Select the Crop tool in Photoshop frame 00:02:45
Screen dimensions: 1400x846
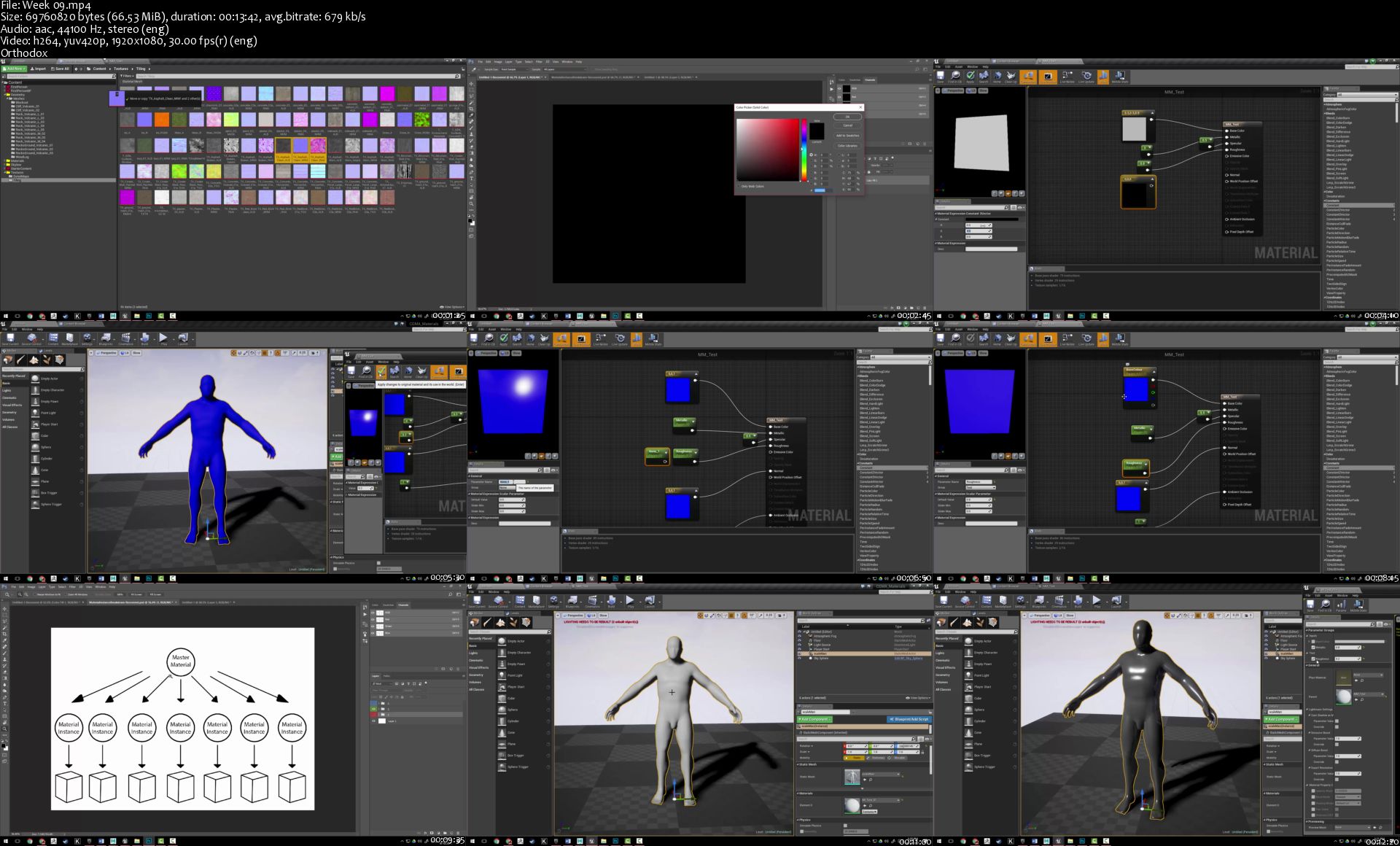[471, 109]
